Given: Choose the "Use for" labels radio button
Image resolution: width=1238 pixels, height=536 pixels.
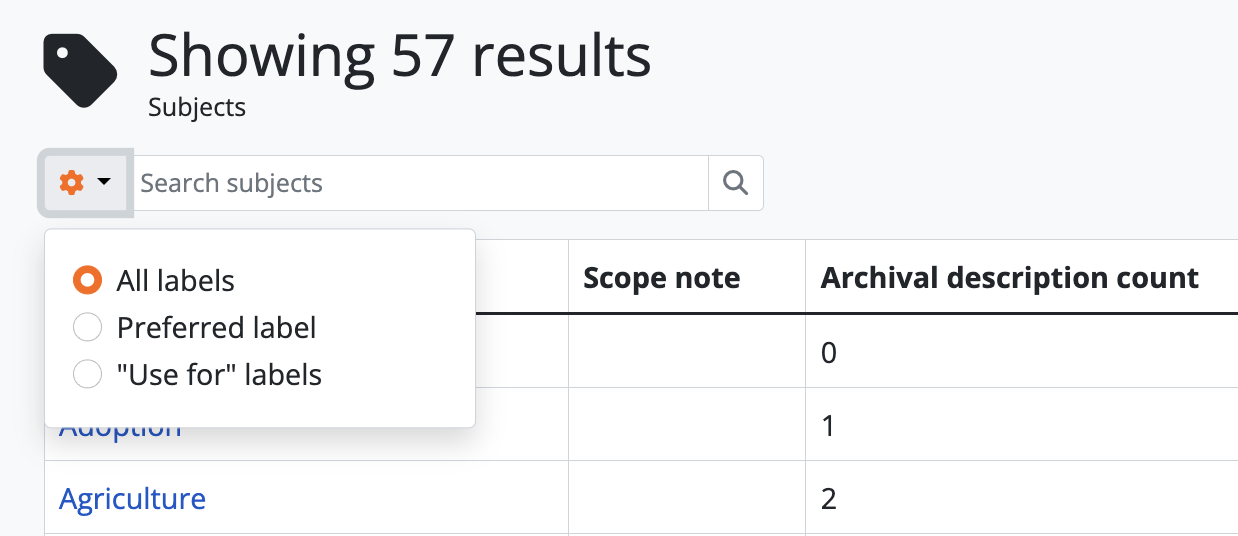Looking at the screenshot, I should pos(88,375).
